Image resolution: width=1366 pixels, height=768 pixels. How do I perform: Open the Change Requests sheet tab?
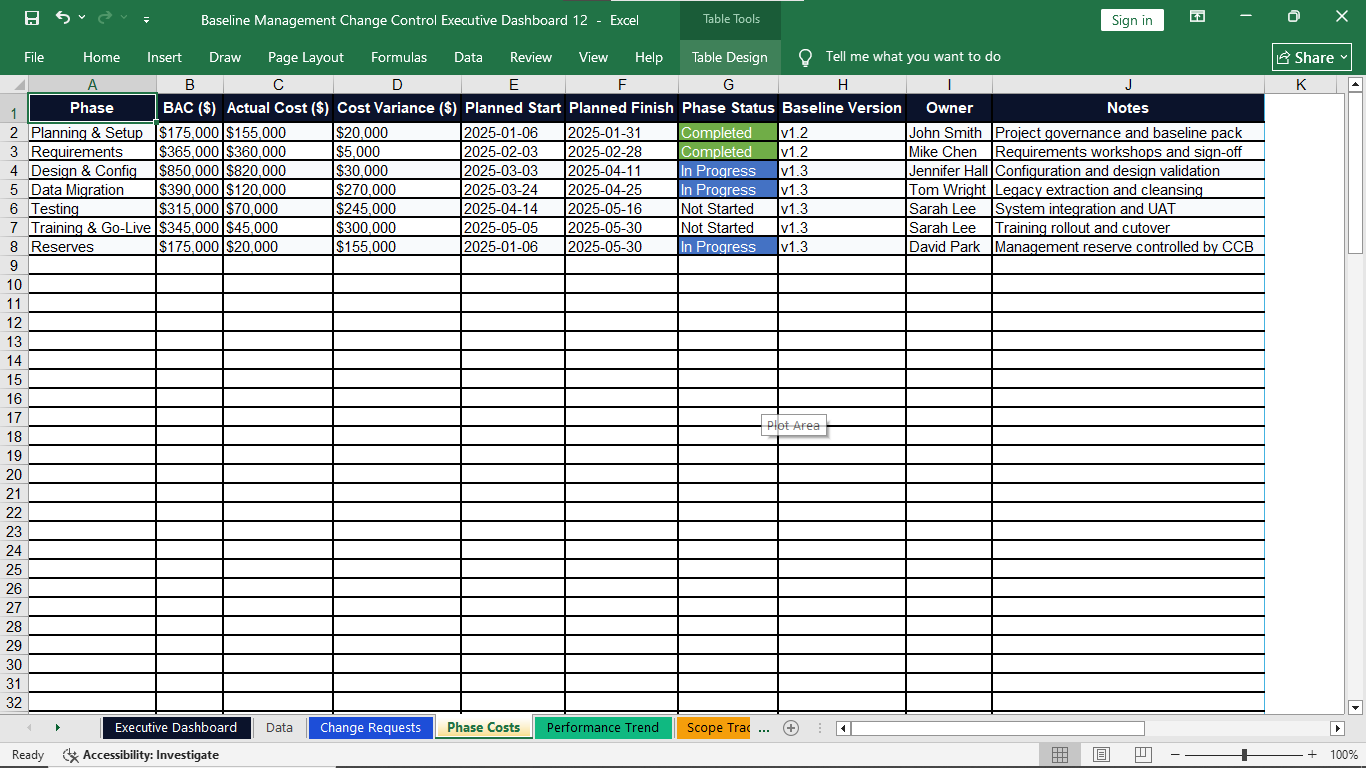pyautogui.click(x=370, y=728)
